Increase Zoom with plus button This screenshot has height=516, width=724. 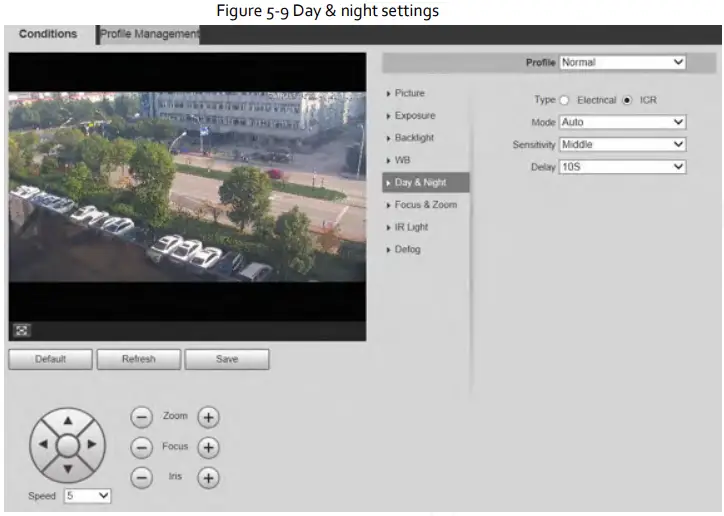click(208, 417)
